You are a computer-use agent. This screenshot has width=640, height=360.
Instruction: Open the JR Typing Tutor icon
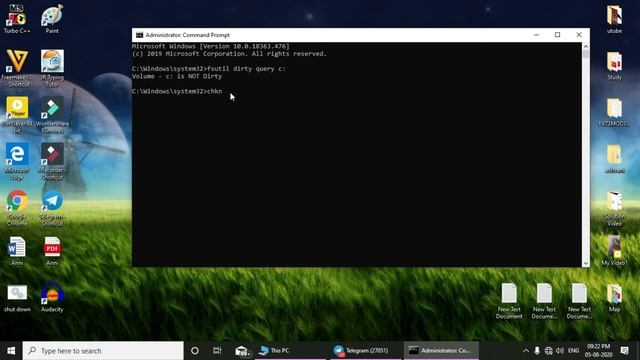click(52, 68)
